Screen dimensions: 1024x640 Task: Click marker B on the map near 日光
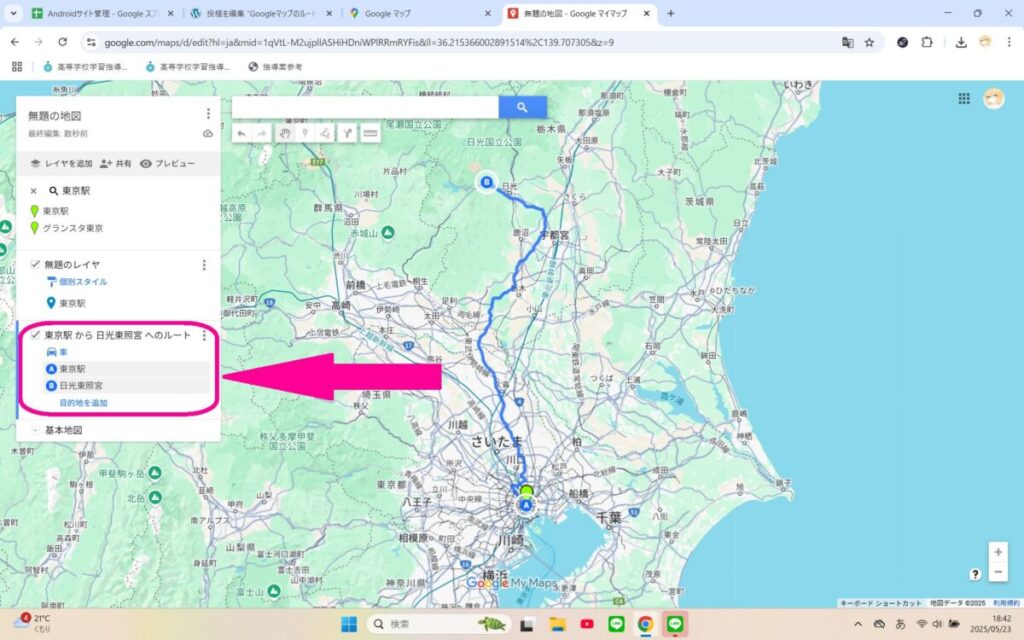point(487,182)
